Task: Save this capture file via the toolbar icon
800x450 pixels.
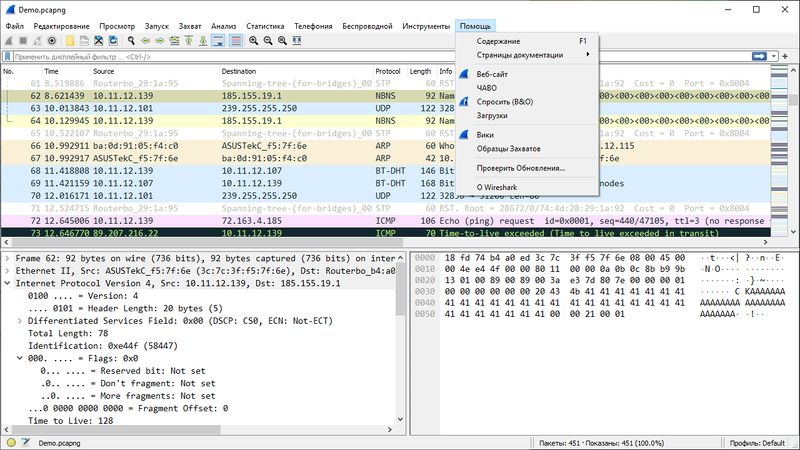Action: point(84,41)
